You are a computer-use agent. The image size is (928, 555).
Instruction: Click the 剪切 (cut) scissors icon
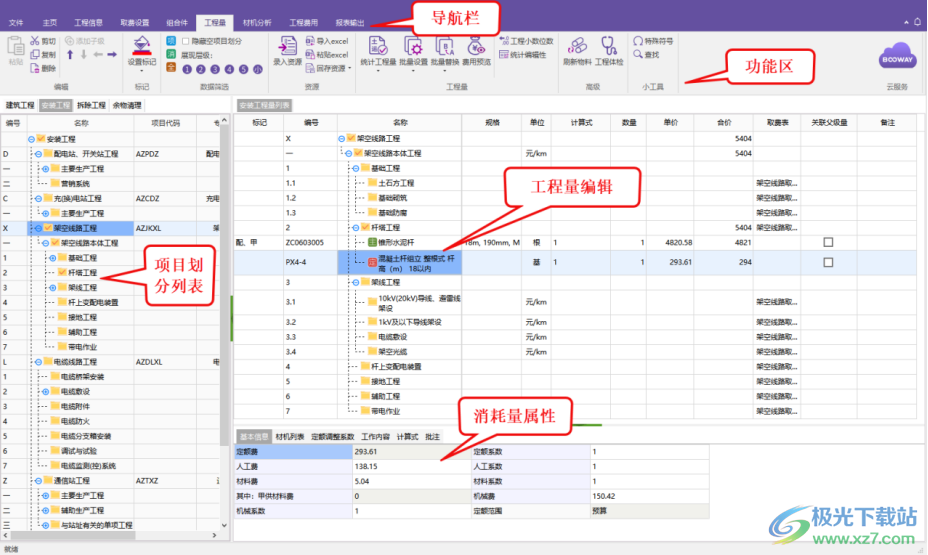(x=35, y=41)
